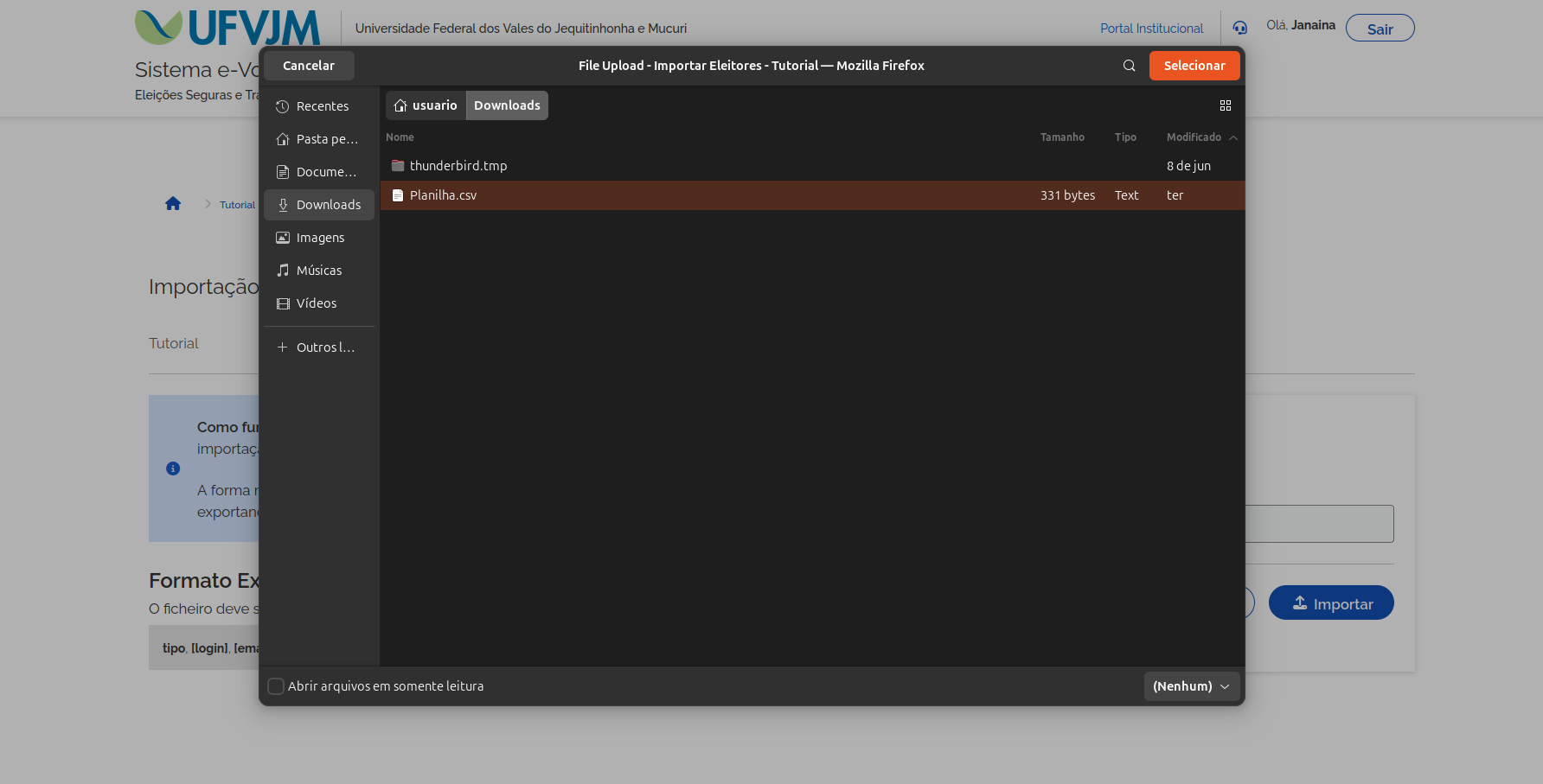Viewport: 1543px width, 784px height.
Task: Open Downloads in the sidebar
Action: 319,205
